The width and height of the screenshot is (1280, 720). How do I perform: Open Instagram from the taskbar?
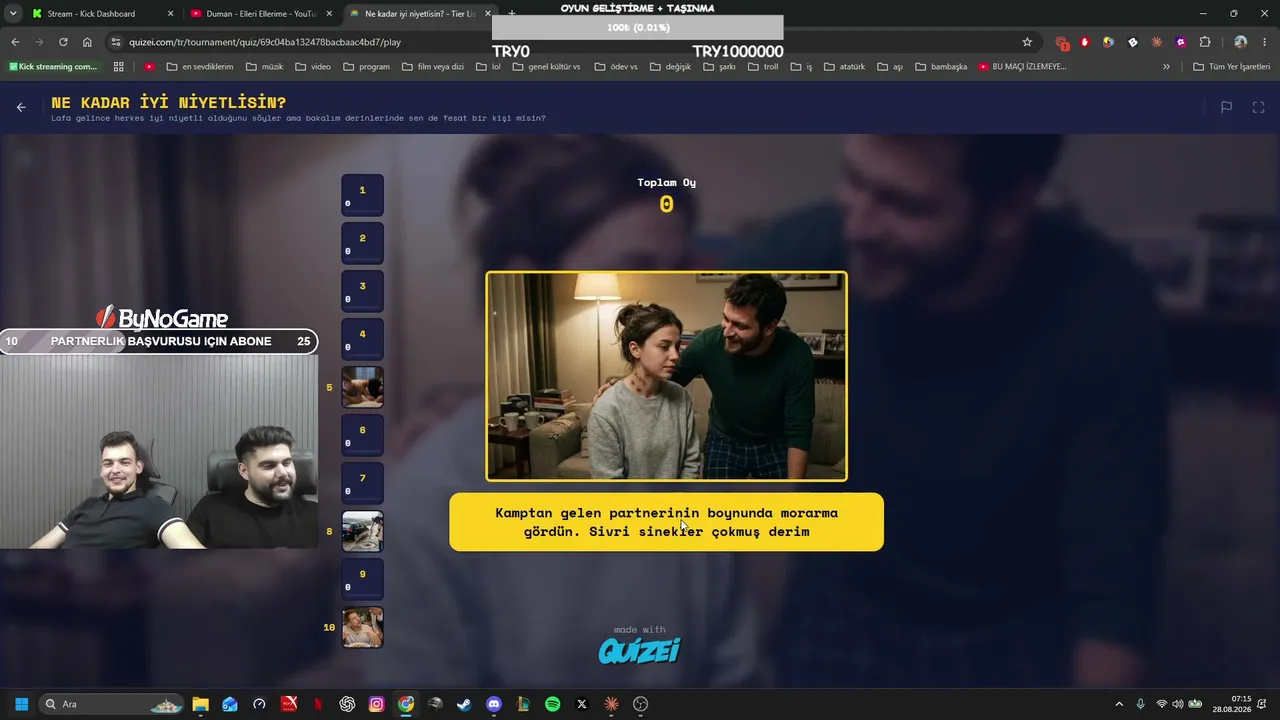coord(376,704)
